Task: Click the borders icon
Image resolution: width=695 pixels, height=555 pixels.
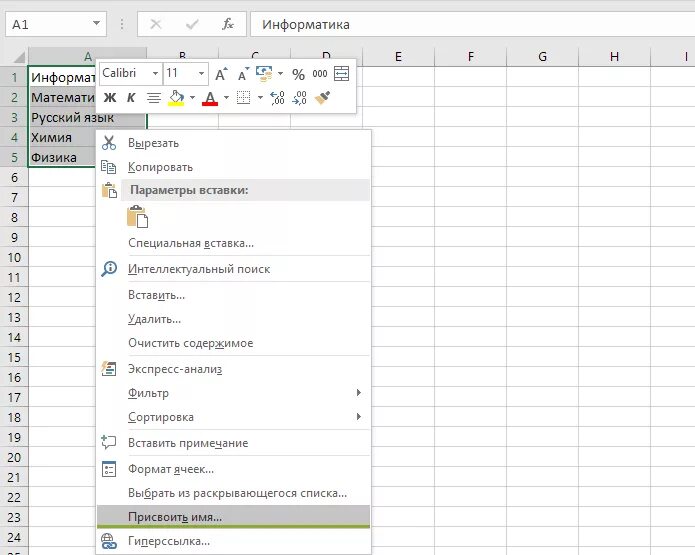Action: [243, 98]
